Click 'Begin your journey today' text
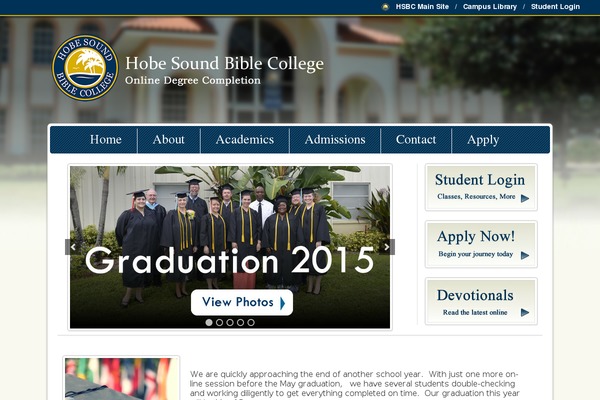Viewport: 600px width, 400px height. click(476, 254)
